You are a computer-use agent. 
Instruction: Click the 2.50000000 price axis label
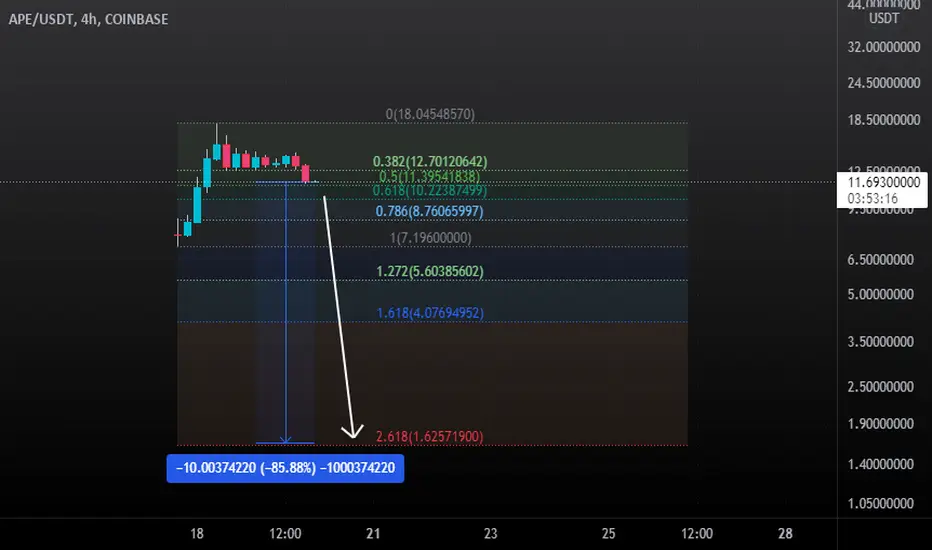coord(880,387)
